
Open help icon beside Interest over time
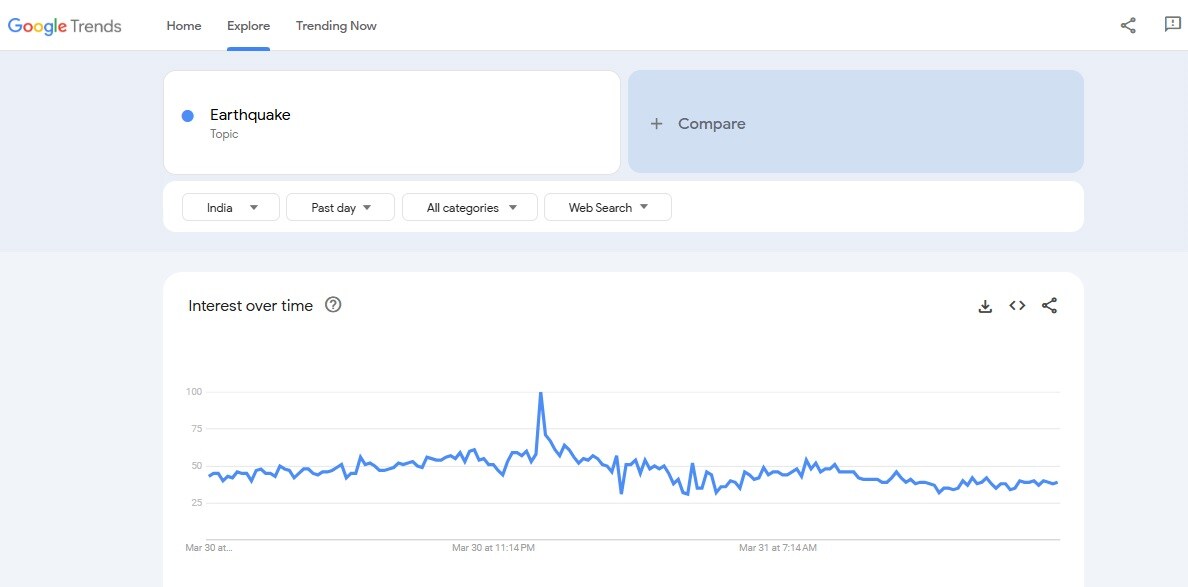[x=334, y=305]
